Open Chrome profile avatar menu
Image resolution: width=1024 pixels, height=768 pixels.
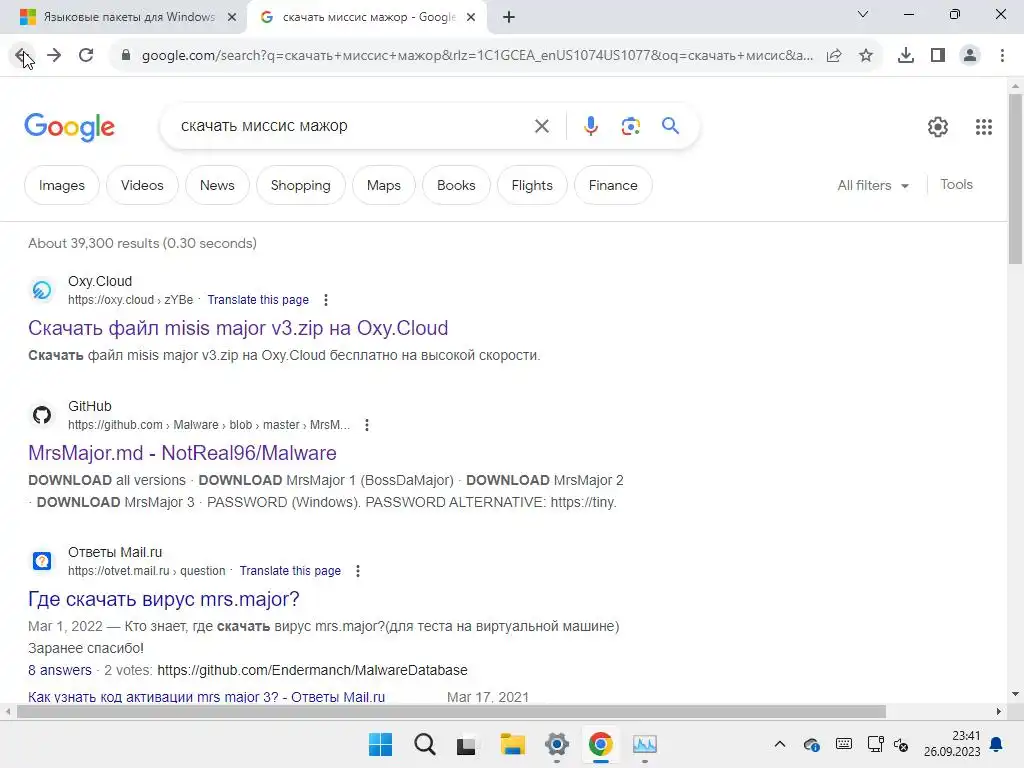pyautogui.click(x=970, y=56)
